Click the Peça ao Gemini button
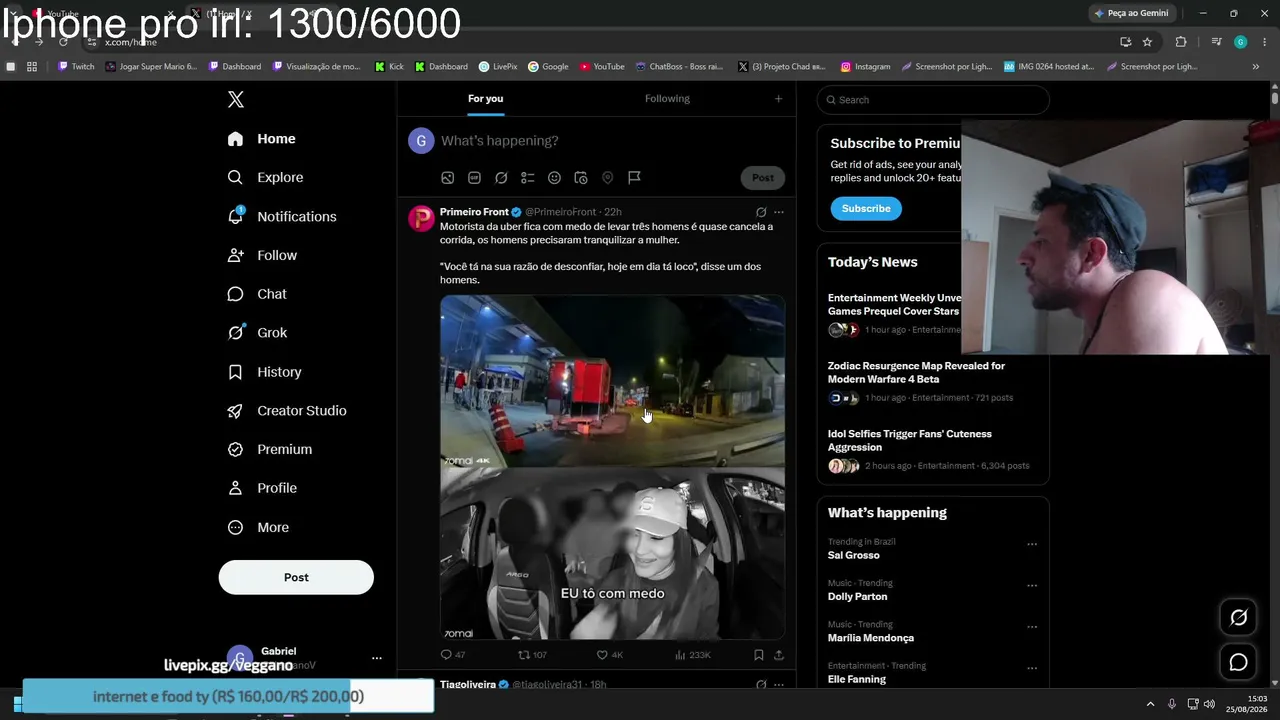The width and height of the screenshot is (1280, 720). point(1132,13)
